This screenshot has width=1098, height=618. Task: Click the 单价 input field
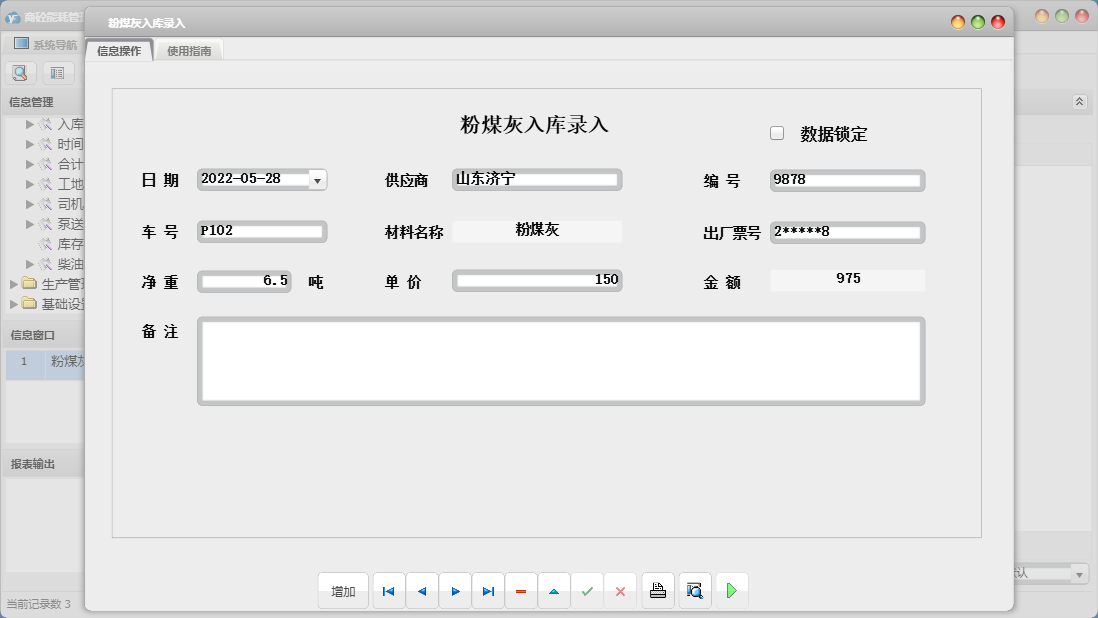(x=537, y=280)
